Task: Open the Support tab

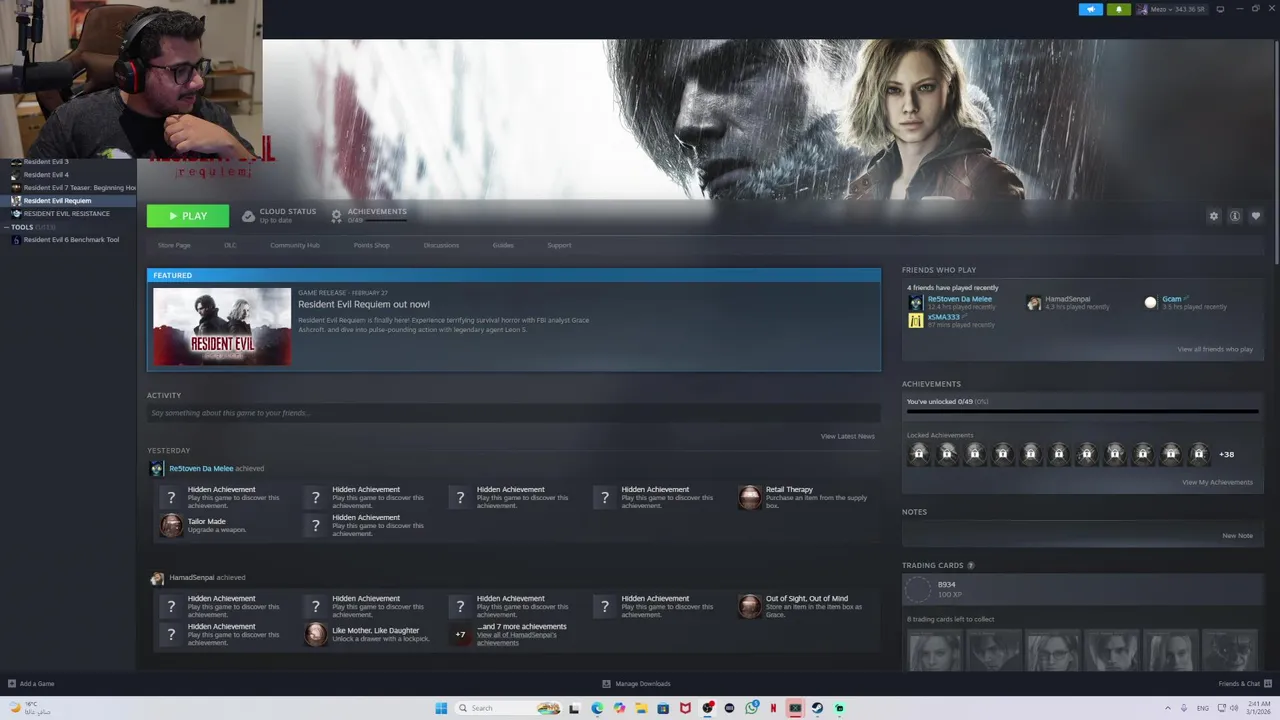Action: (x=559, y=245)
